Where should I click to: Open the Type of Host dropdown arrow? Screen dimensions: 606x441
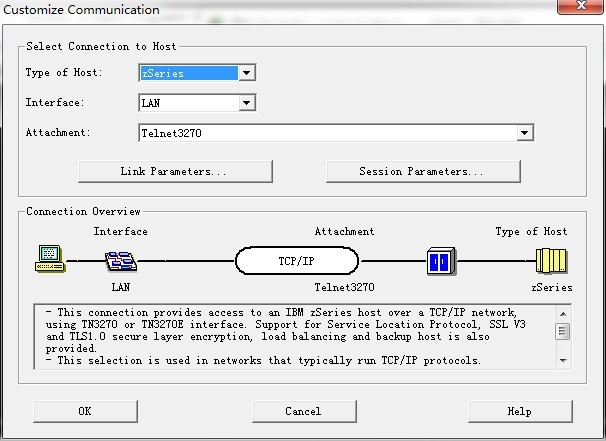(x=247, y=73)
